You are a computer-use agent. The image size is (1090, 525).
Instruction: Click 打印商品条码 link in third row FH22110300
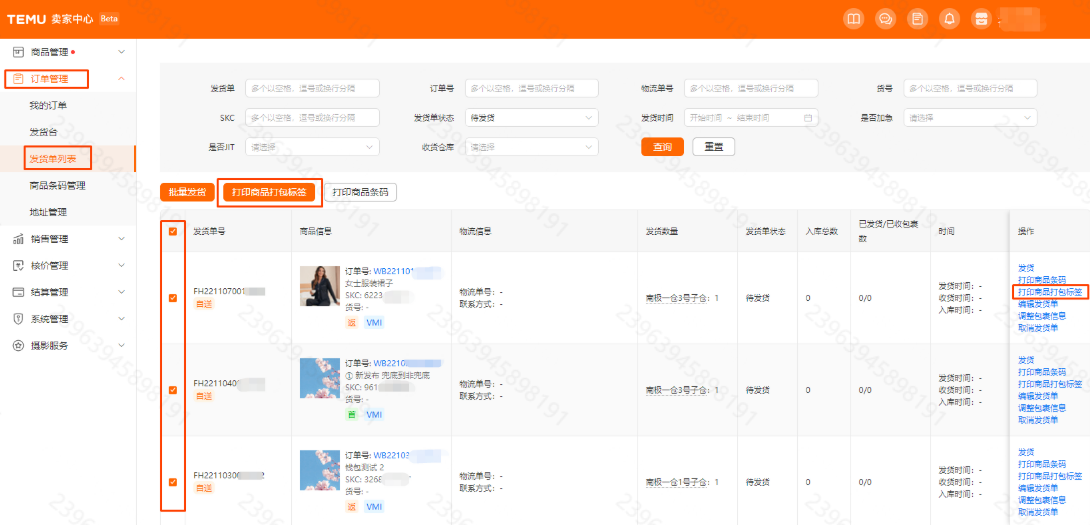tap(1041, 464)
